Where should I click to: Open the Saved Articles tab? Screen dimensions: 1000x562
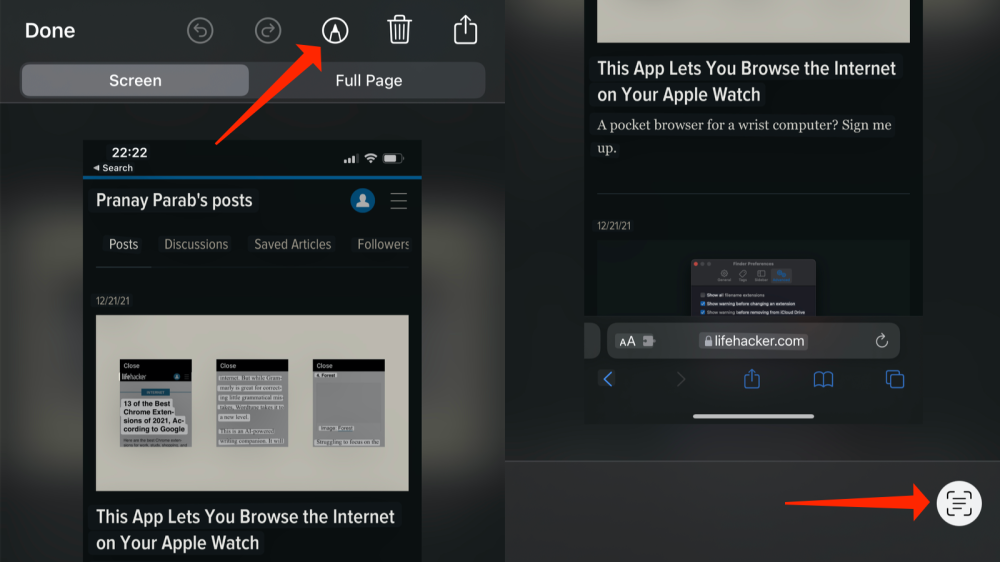292,244
